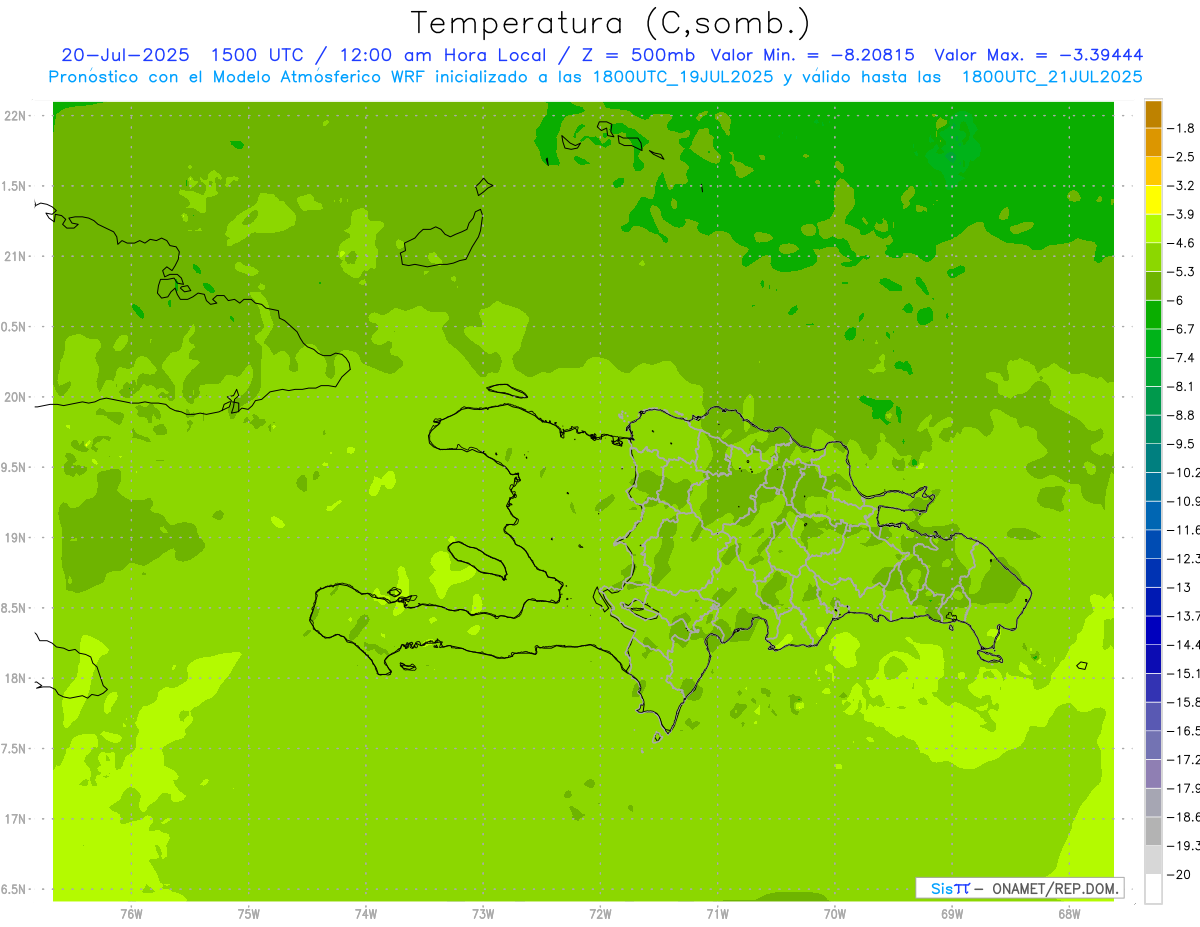Viewport: 1200px width, 927px height.
Task: Click the '68W' longitude label
Action: coord(1069,914)
